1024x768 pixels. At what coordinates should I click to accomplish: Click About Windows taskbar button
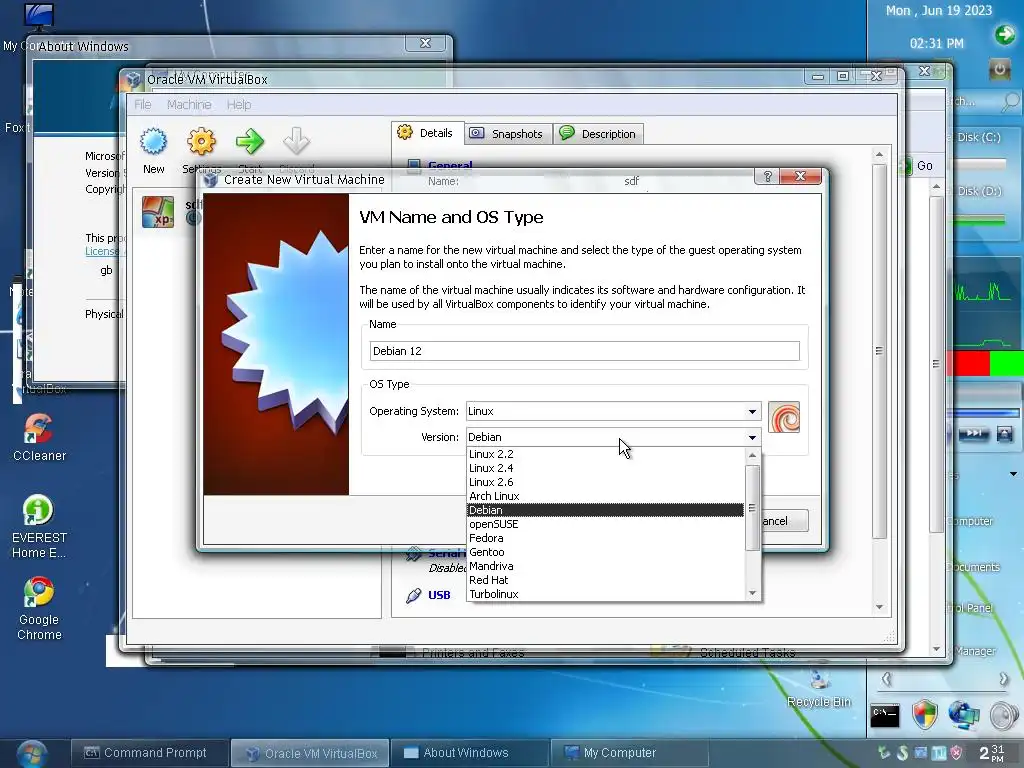click(x=468, y=753)
